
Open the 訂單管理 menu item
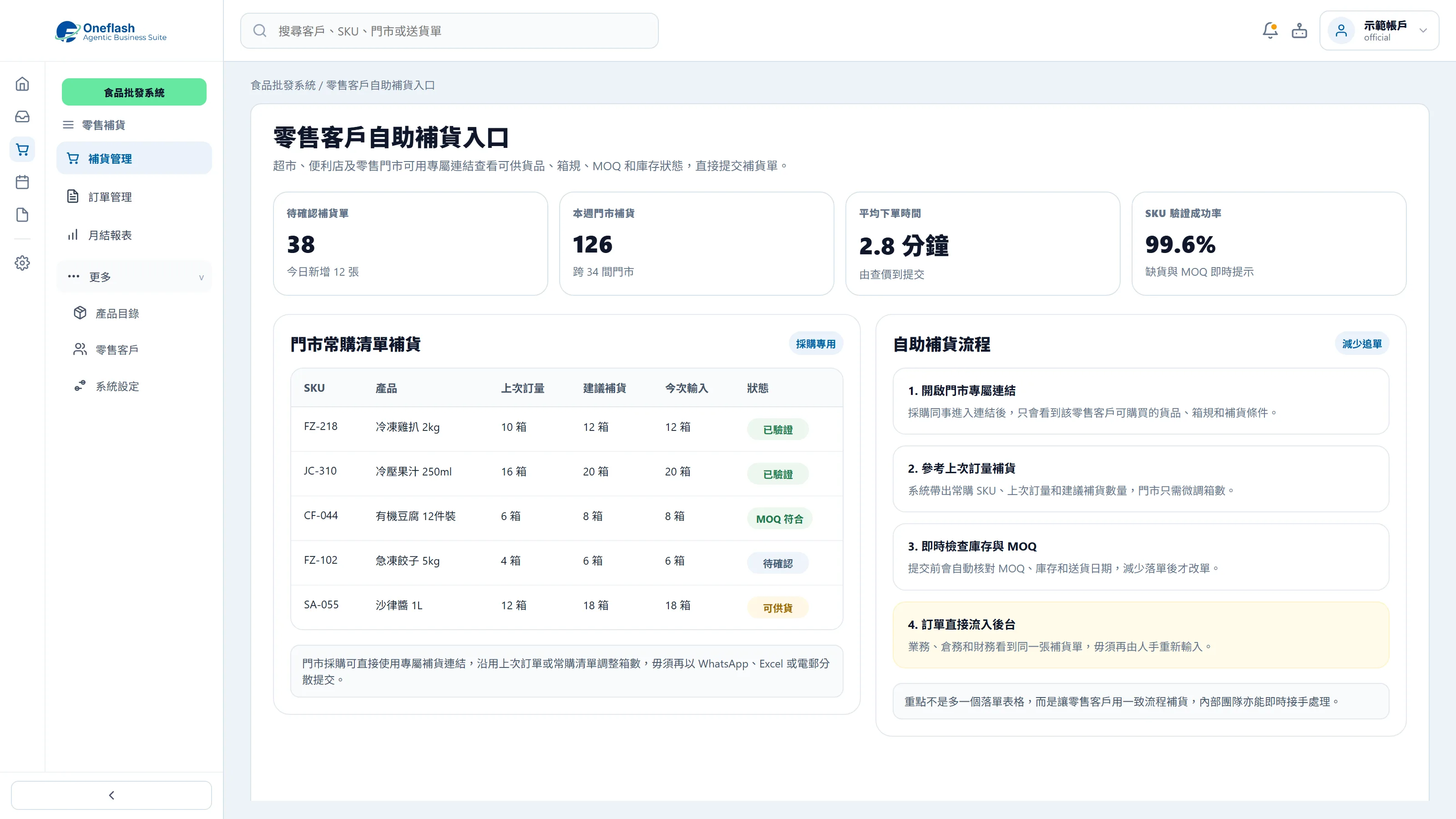(x=134, y=197)
